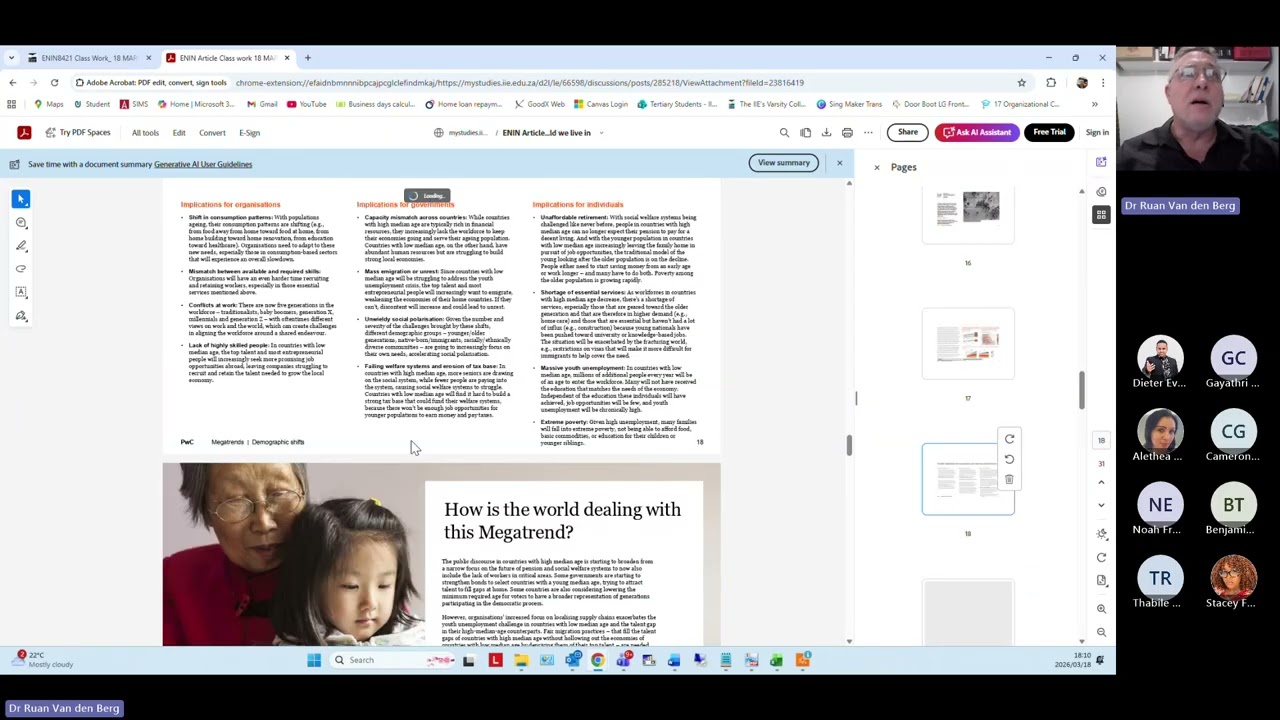Screen dimensions: 1280x720
Task: Open the Gmail bookmark
Action: pos(261,104)
